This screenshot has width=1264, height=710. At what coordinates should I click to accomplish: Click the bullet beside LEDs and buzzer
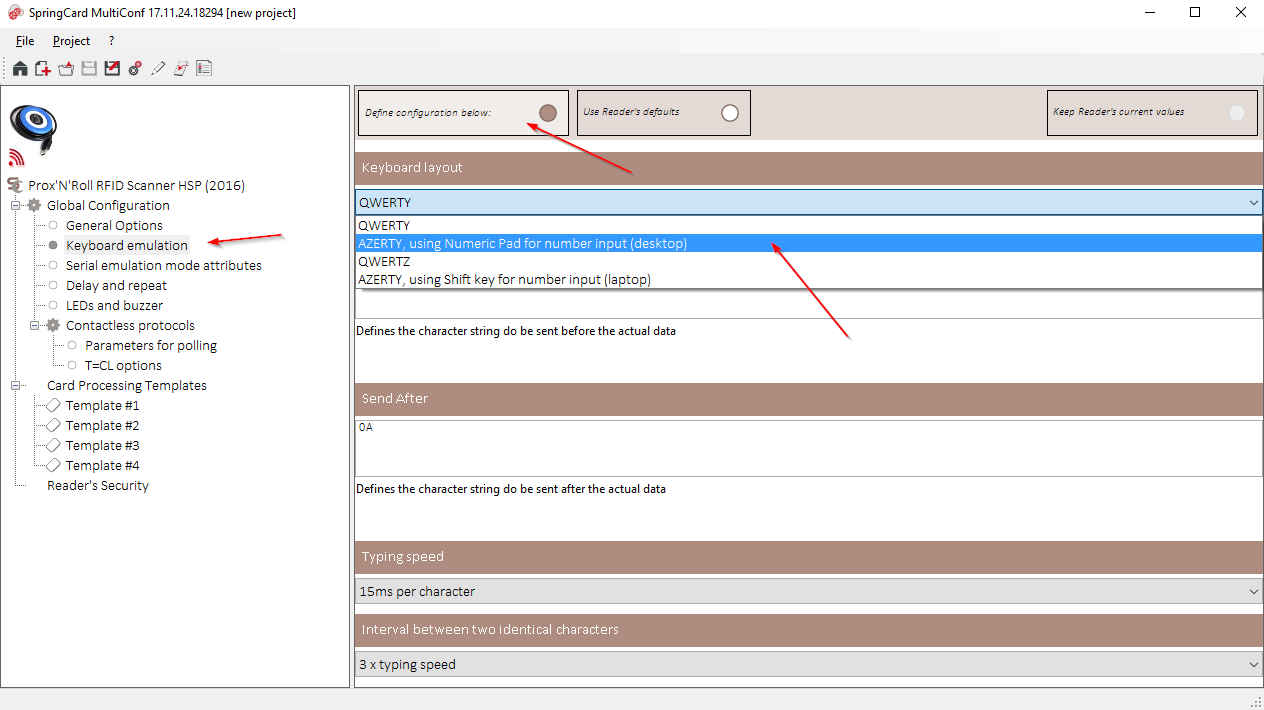pos(54,305)
